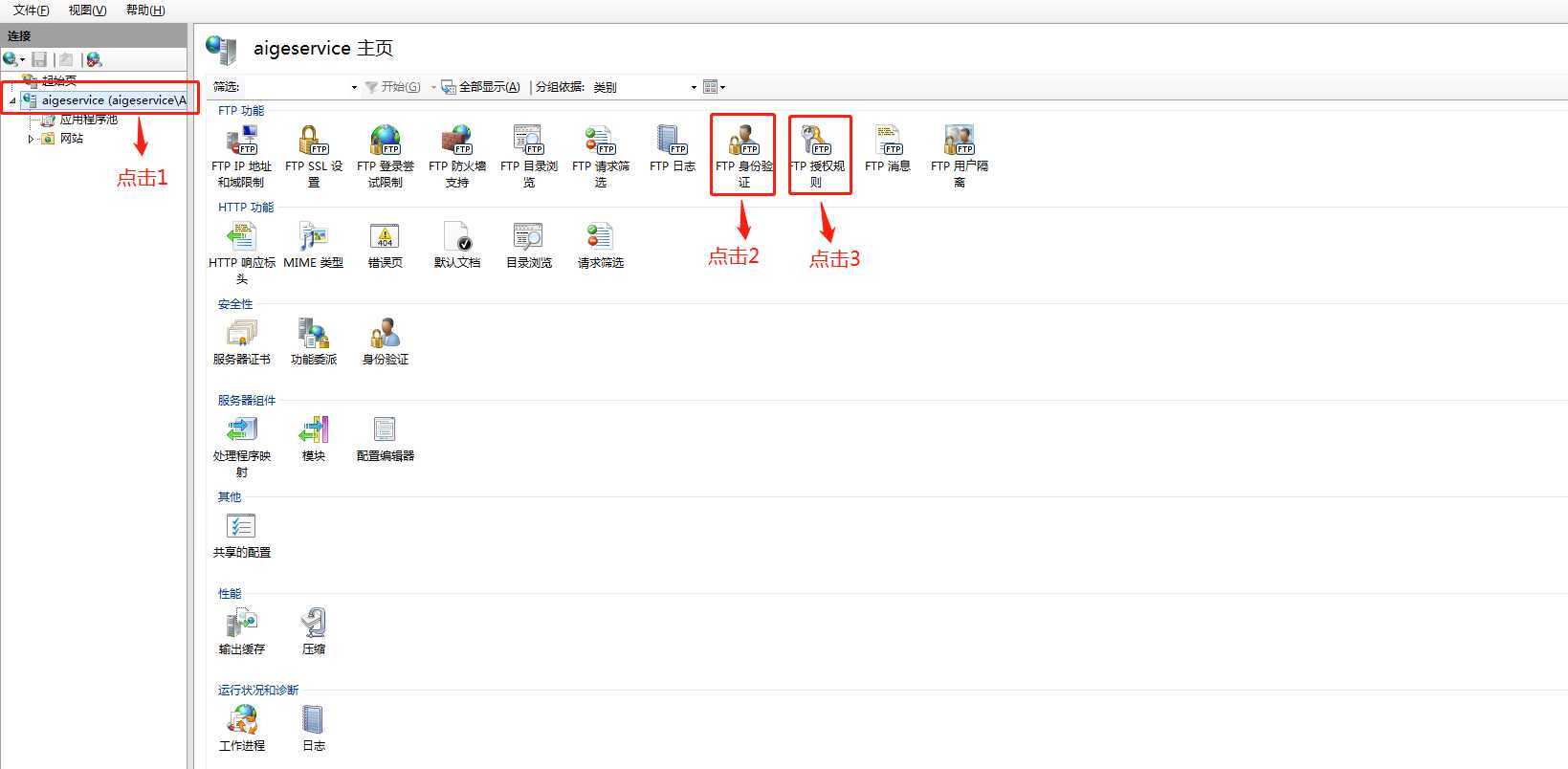The height and width of the screenshot is (769, 1568).
Task: Open the 筛选 filter dropdown arrow
Action: click(x=354, y=87)
